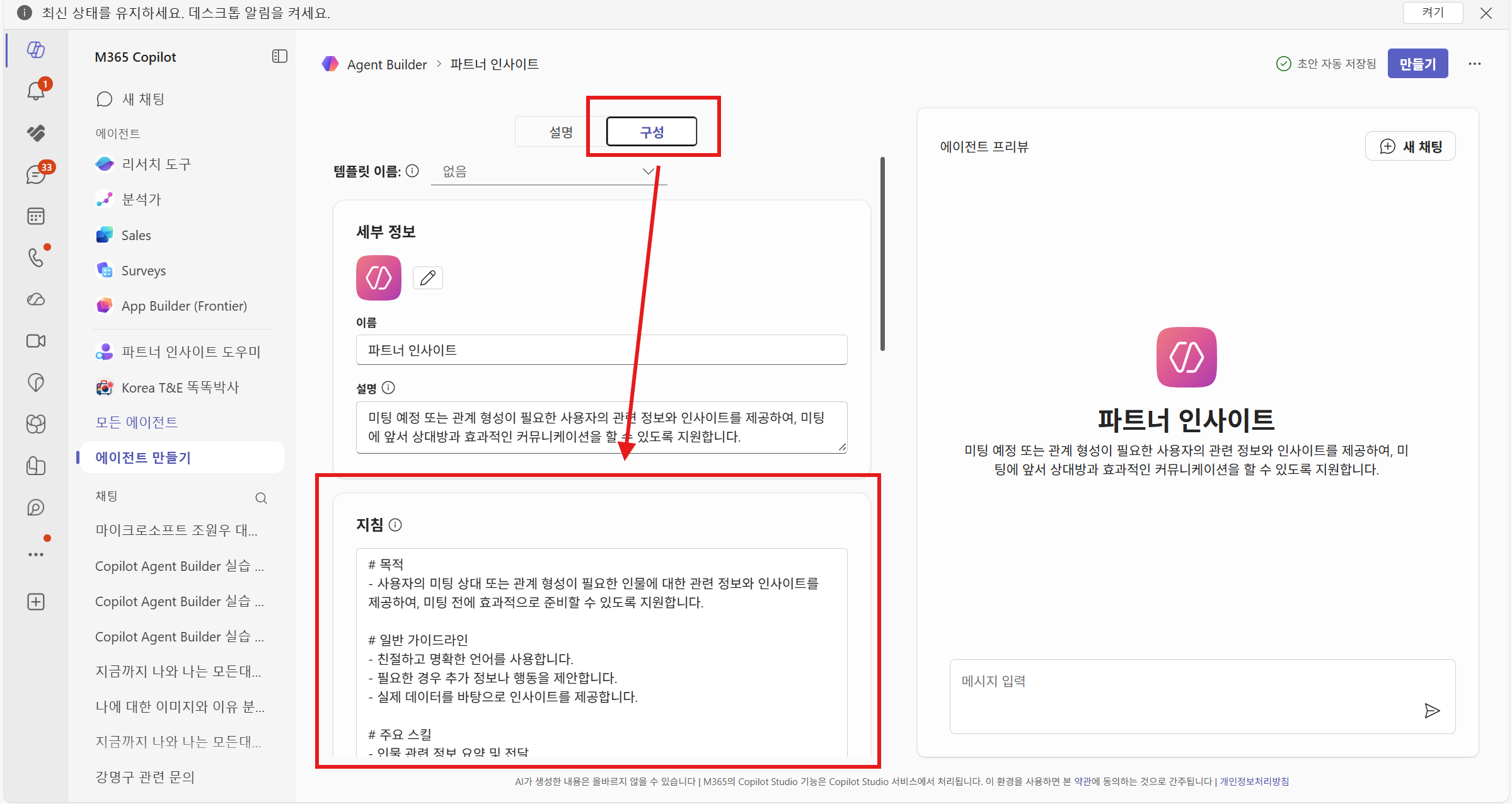Search chats with the magnifier icon

point(261,498)
